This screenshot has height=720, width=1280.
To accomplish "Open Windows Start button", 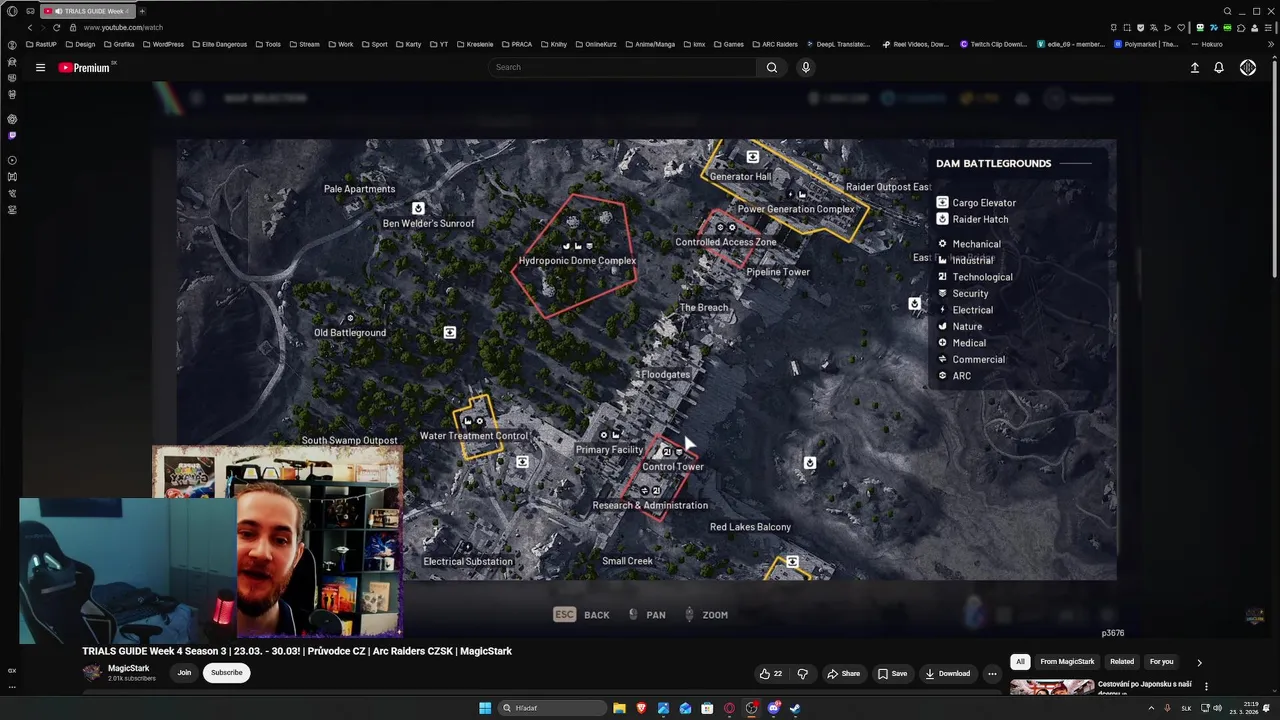I will coord(485,708).
